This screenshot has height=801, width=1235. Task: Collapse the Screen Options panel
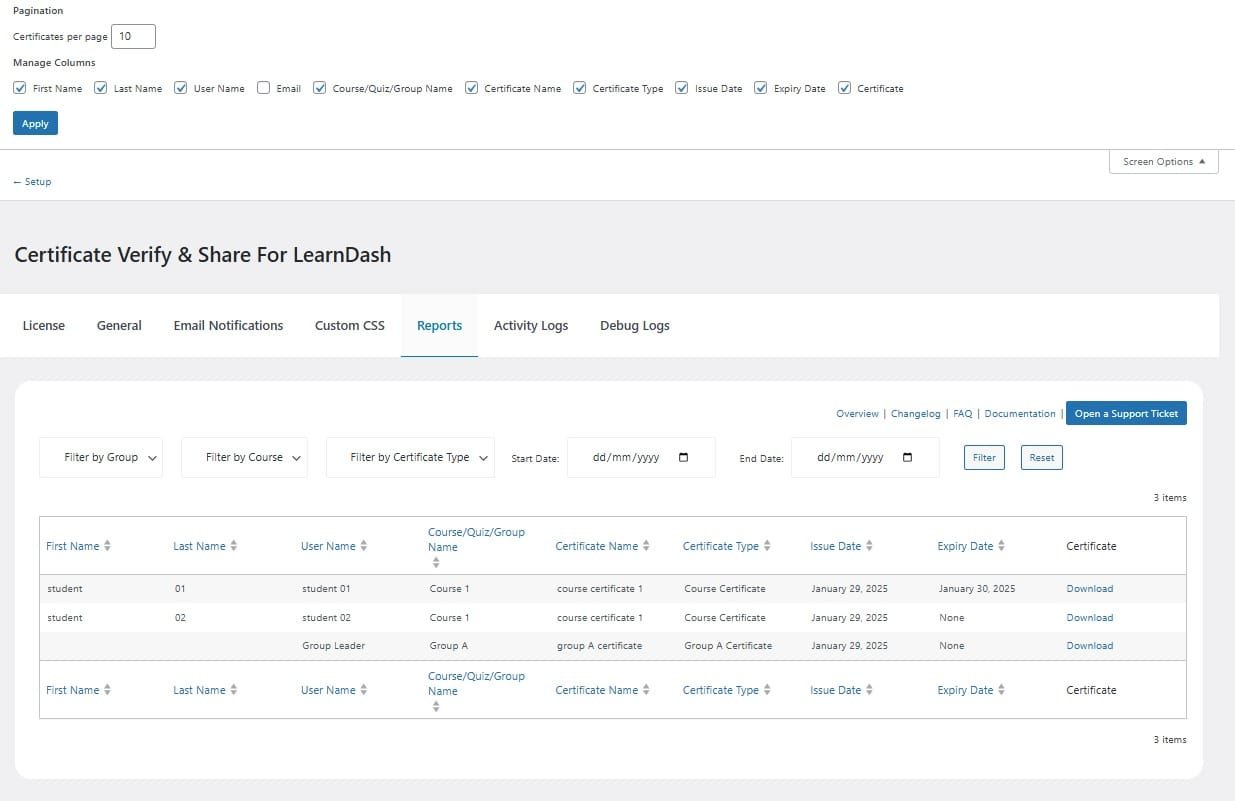(x=1164, y=162)
